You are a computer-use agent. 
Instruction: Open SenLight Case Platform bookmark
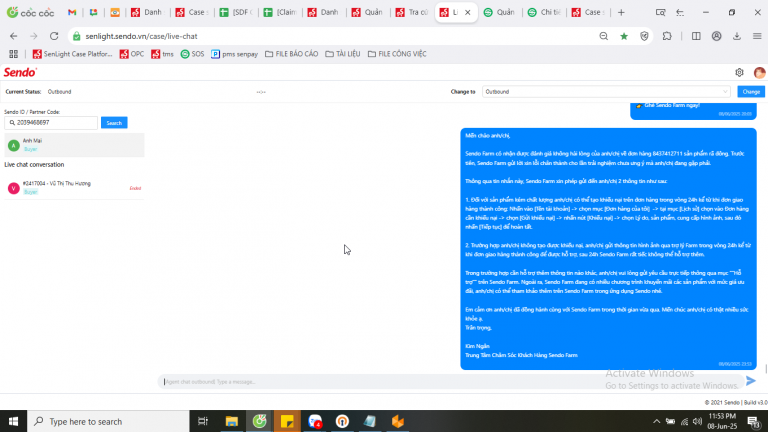[x=72, y=54]
